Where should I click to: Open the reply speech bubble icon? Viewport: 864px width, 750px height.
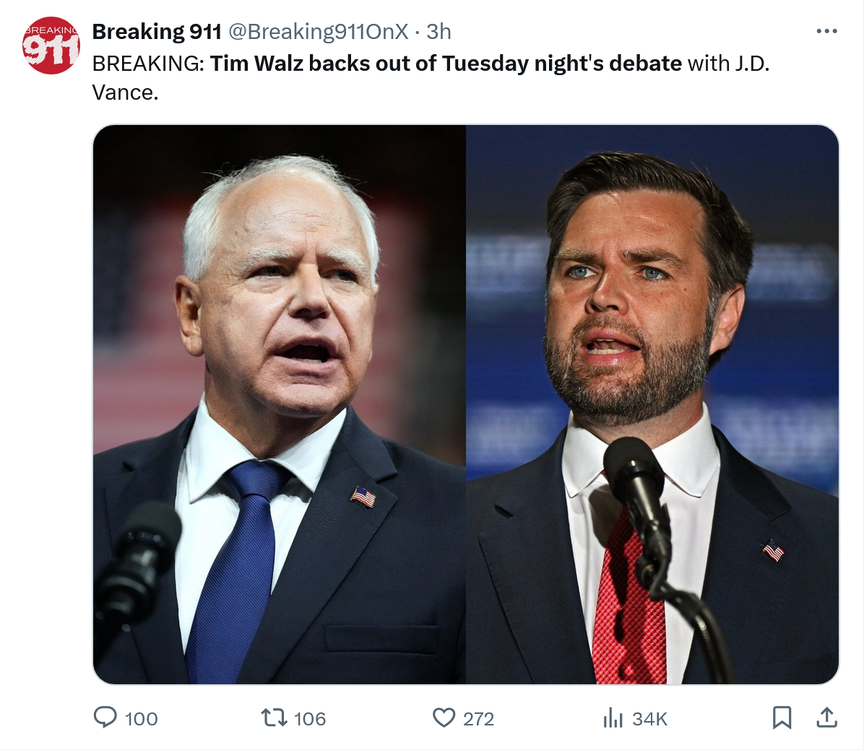105,717
